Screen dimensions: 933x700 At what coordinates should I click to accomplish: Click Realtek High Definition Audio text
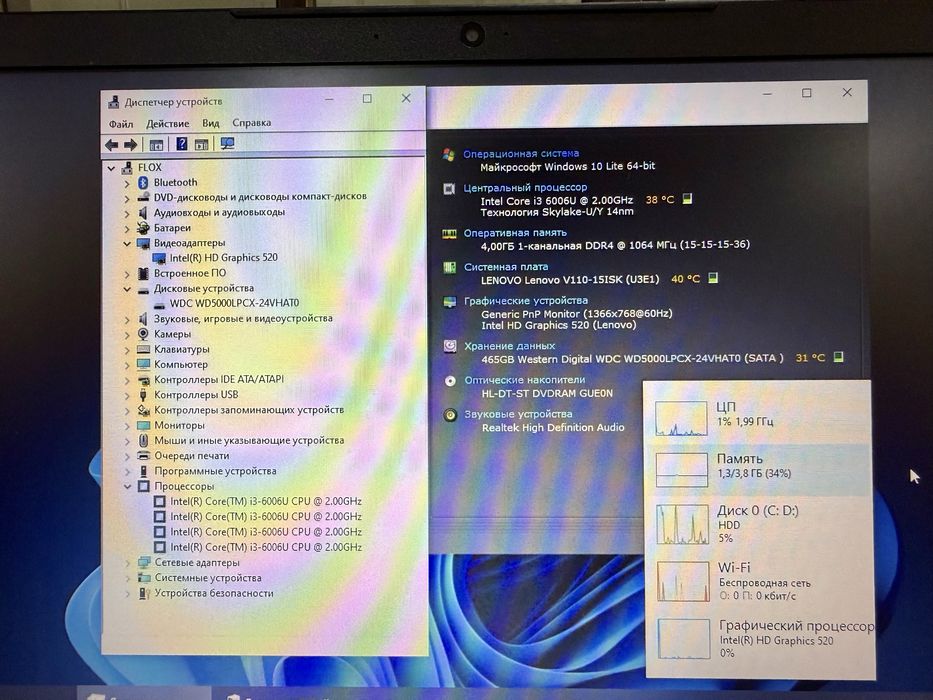[x=553, y=427]
